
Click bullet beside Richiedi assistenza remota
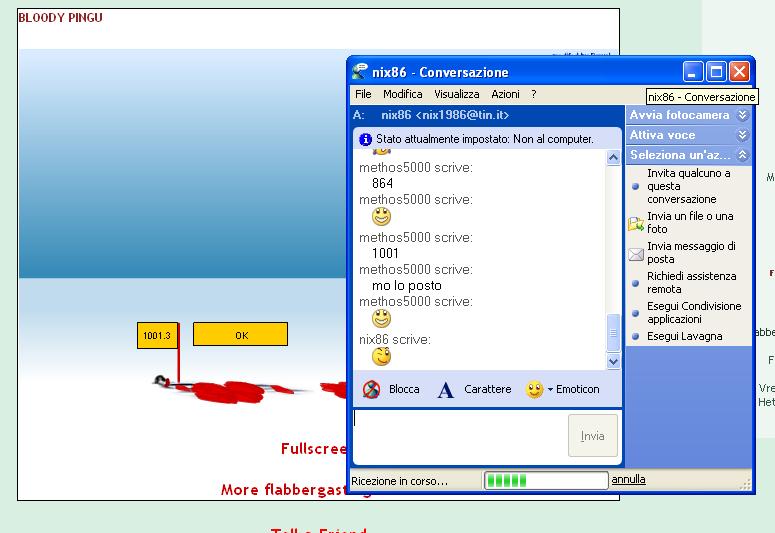[636, 283]
